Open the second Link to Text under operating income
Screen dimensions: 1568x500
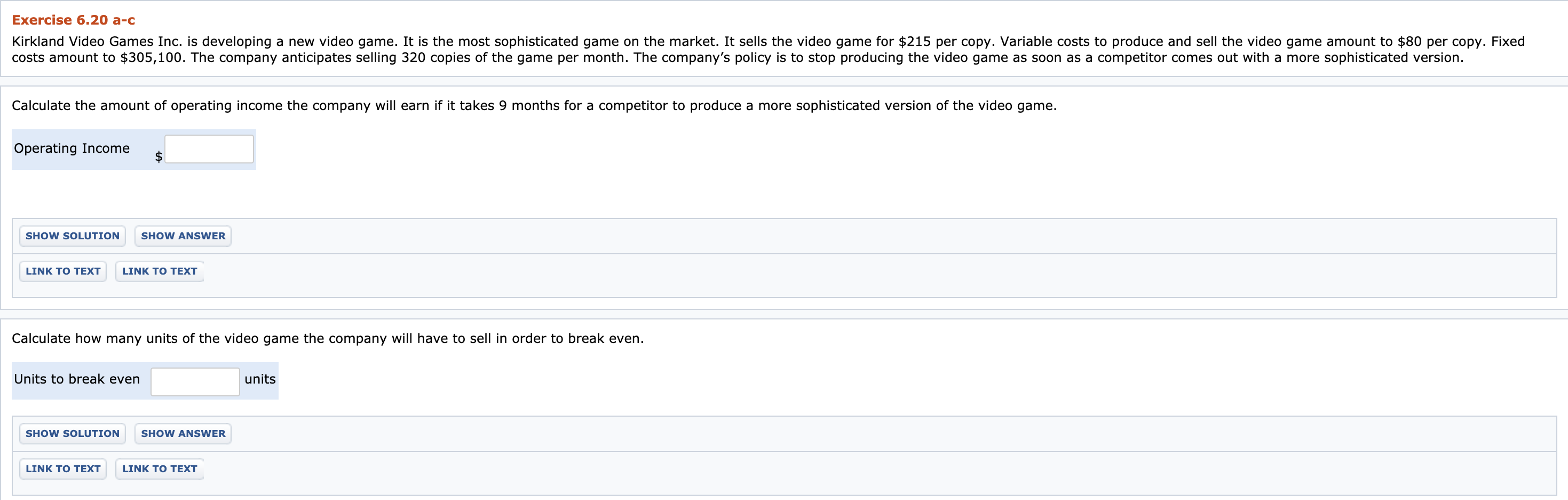tap(159, 271)
